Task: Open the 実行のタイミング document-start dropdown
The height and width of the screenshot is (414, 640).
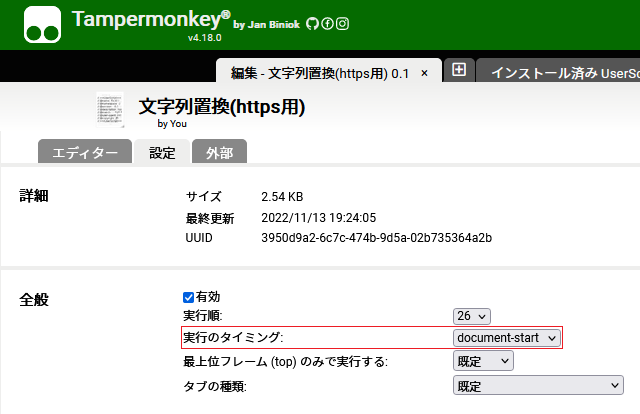Action: click(x=507, y=338)
